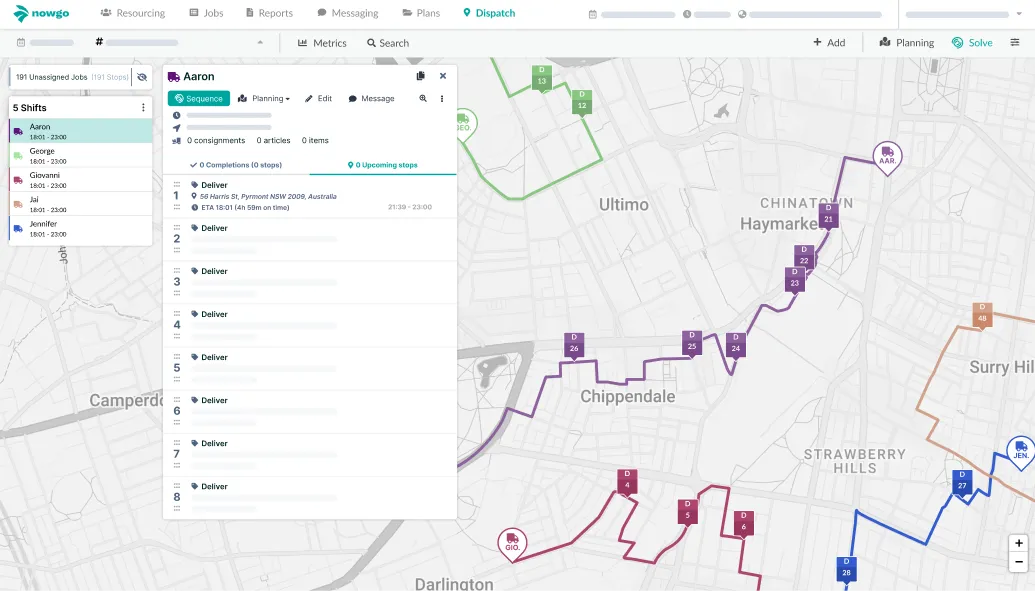Toggle visibility of unassigned jobs
The image size is (1035, 591).
click(x=142, y=77)
